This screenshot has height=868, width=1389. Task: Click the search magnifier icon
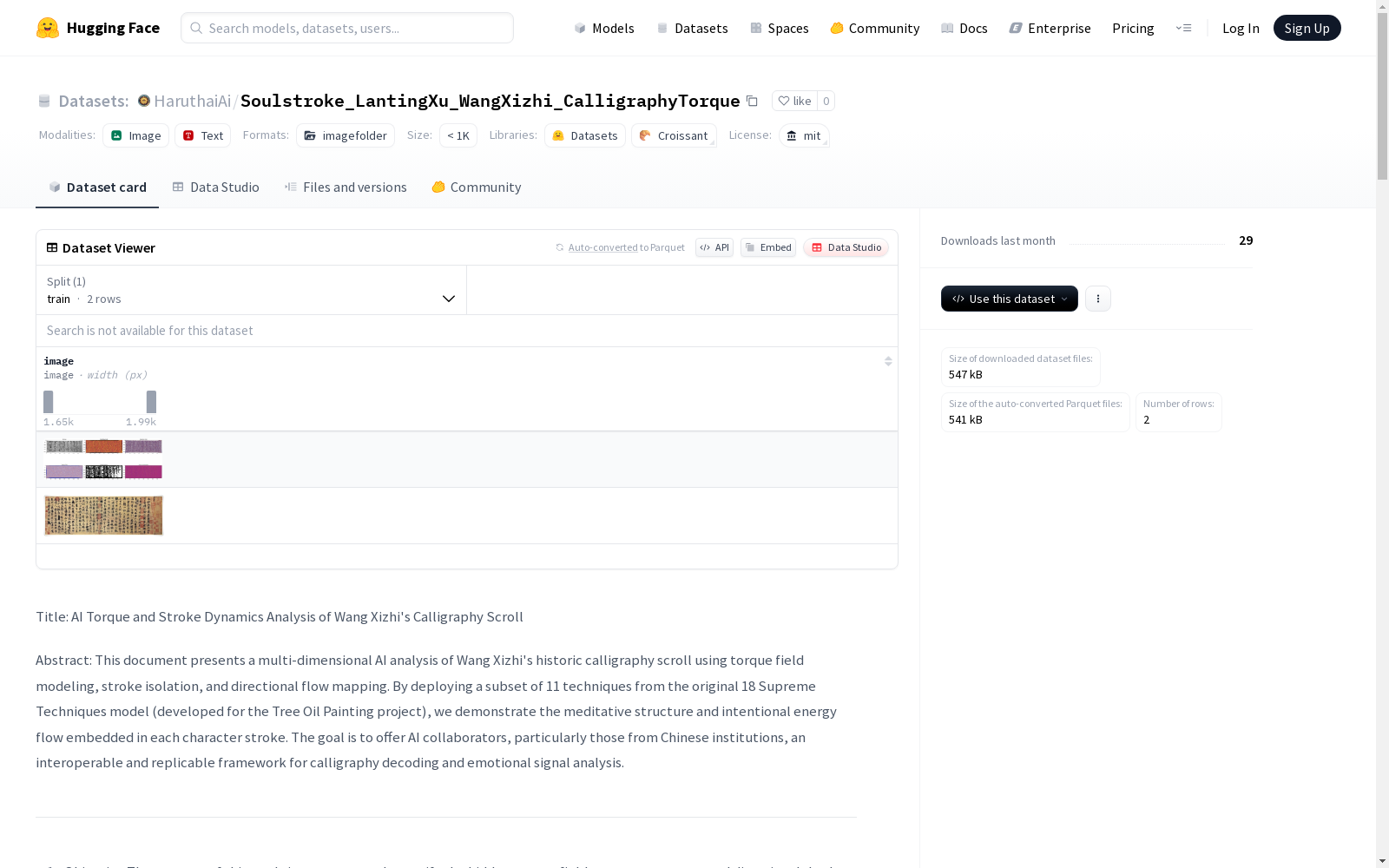coord(196,28)
